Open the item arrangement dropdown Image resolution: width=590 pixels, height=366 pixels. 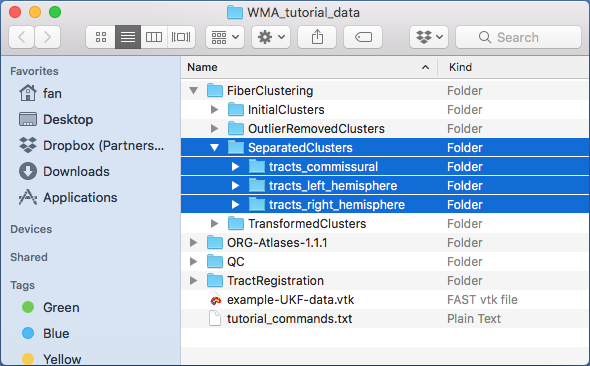click(225, 37)
